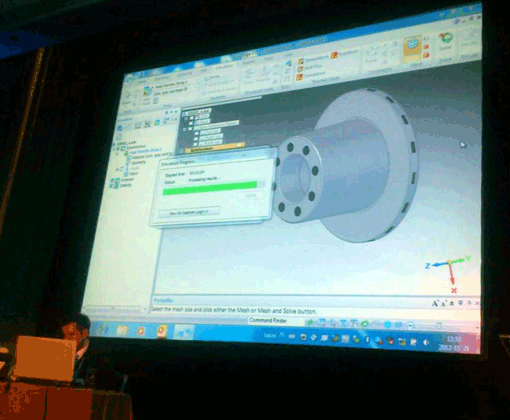Click the Solve button in the ribbon
The width and height of the screenshot is (510, 420).
coord(445,41)
